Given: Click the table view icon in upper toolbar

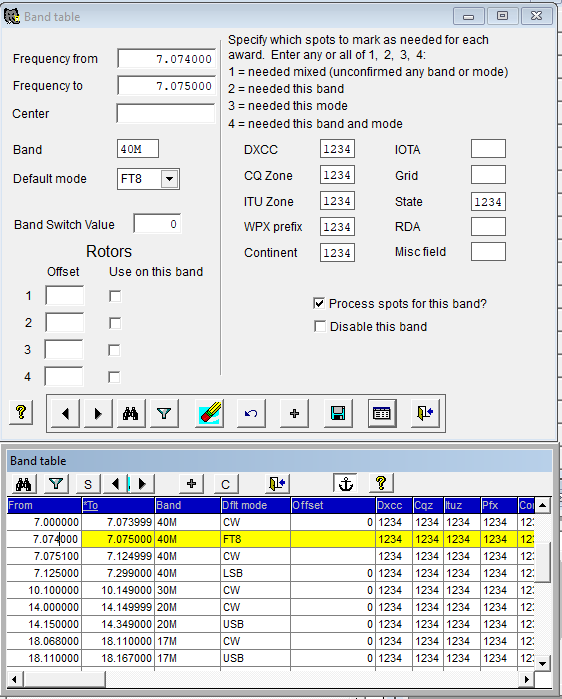Looking at the screenshot, I should click(x=382, y=414).
